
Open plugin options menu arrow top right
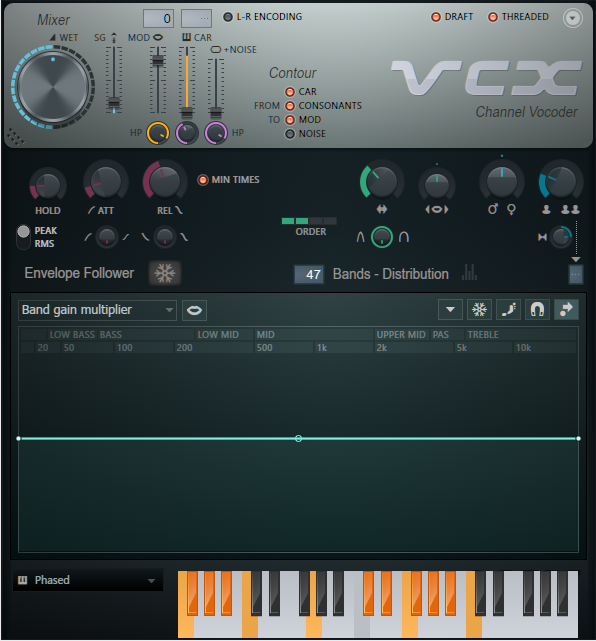572,18
